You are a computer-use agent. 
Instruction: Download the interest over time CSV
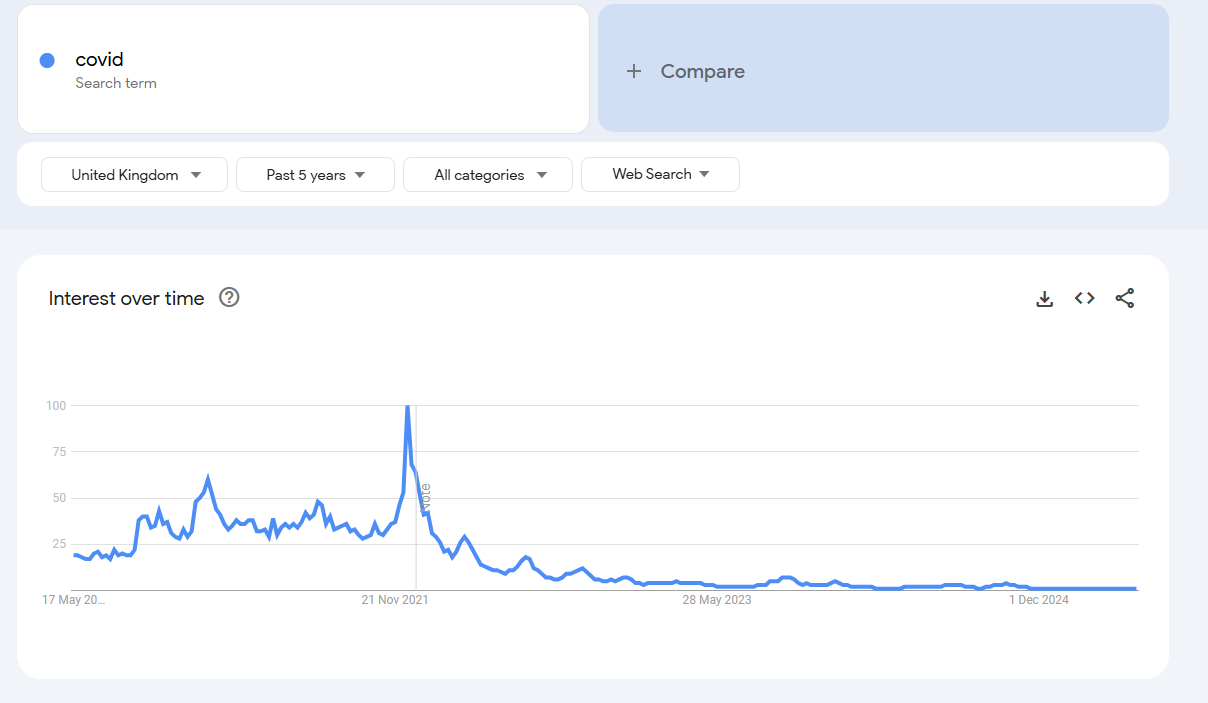point(1044,298)
